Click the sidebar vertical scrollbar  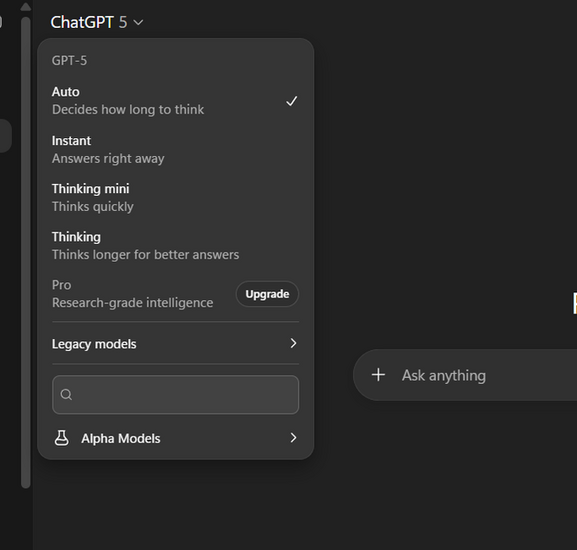pos(25,252)
